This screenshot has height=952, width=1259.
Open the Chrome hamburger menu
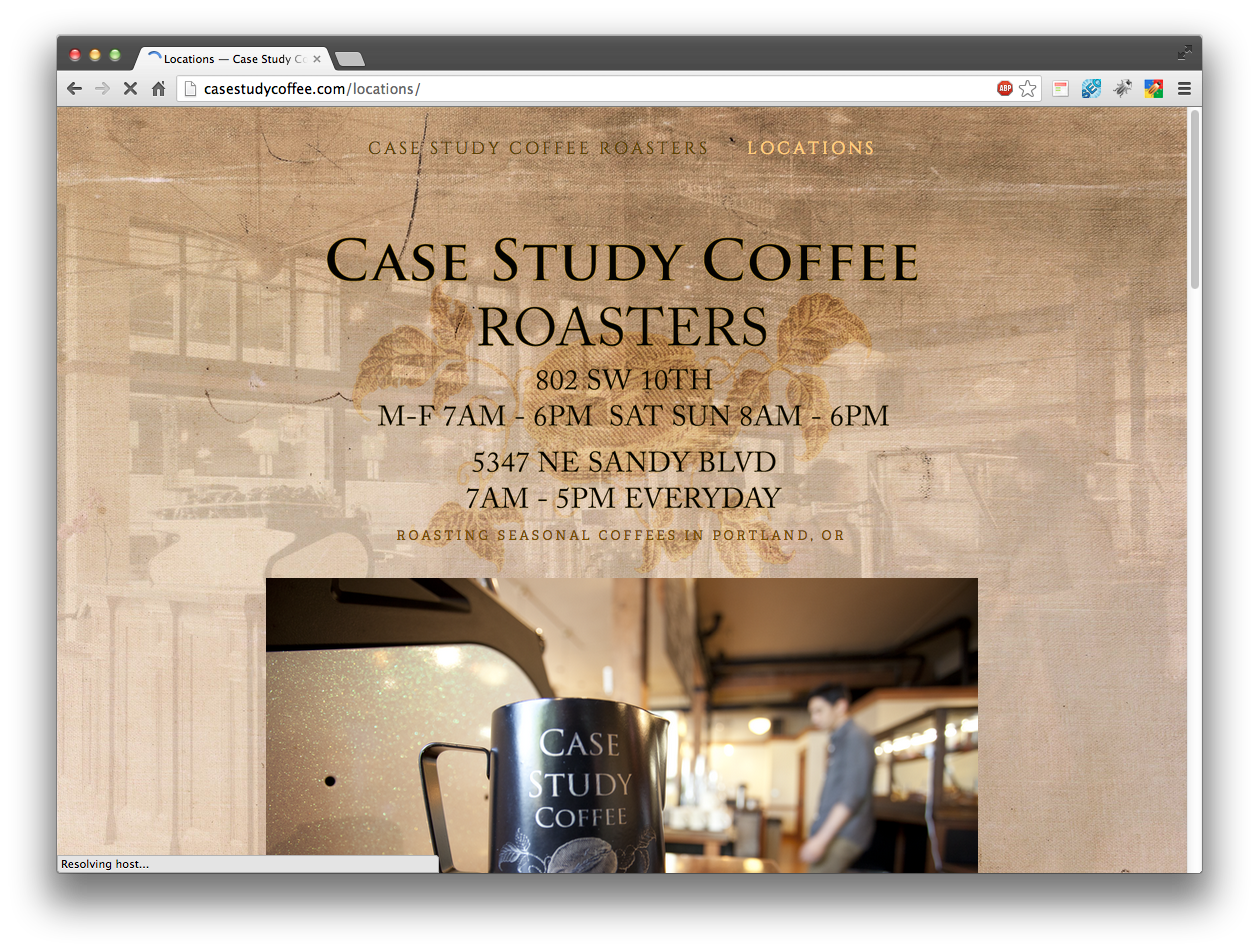(x=1184, y=89)
